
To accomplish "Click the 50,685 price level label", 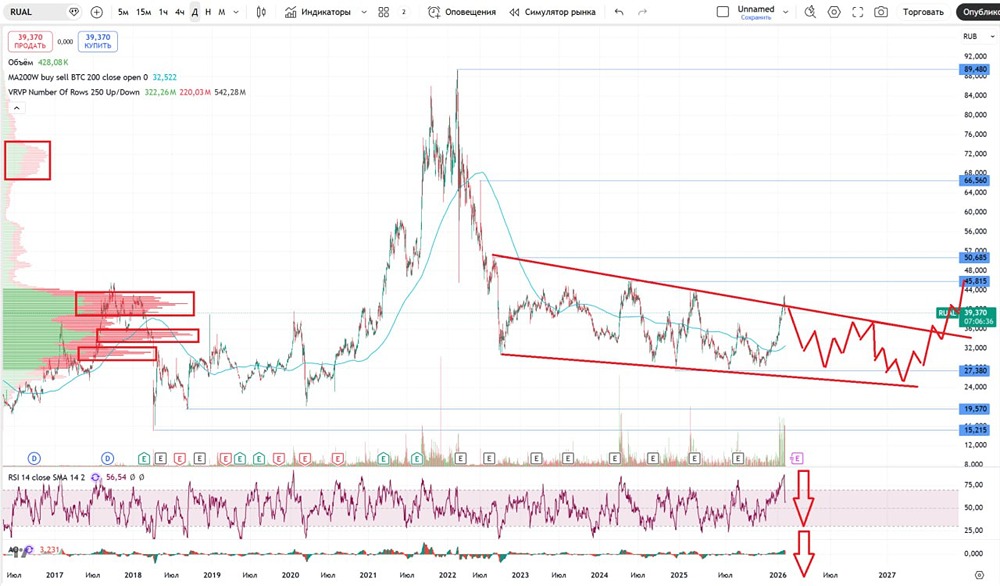I will 975,258.
